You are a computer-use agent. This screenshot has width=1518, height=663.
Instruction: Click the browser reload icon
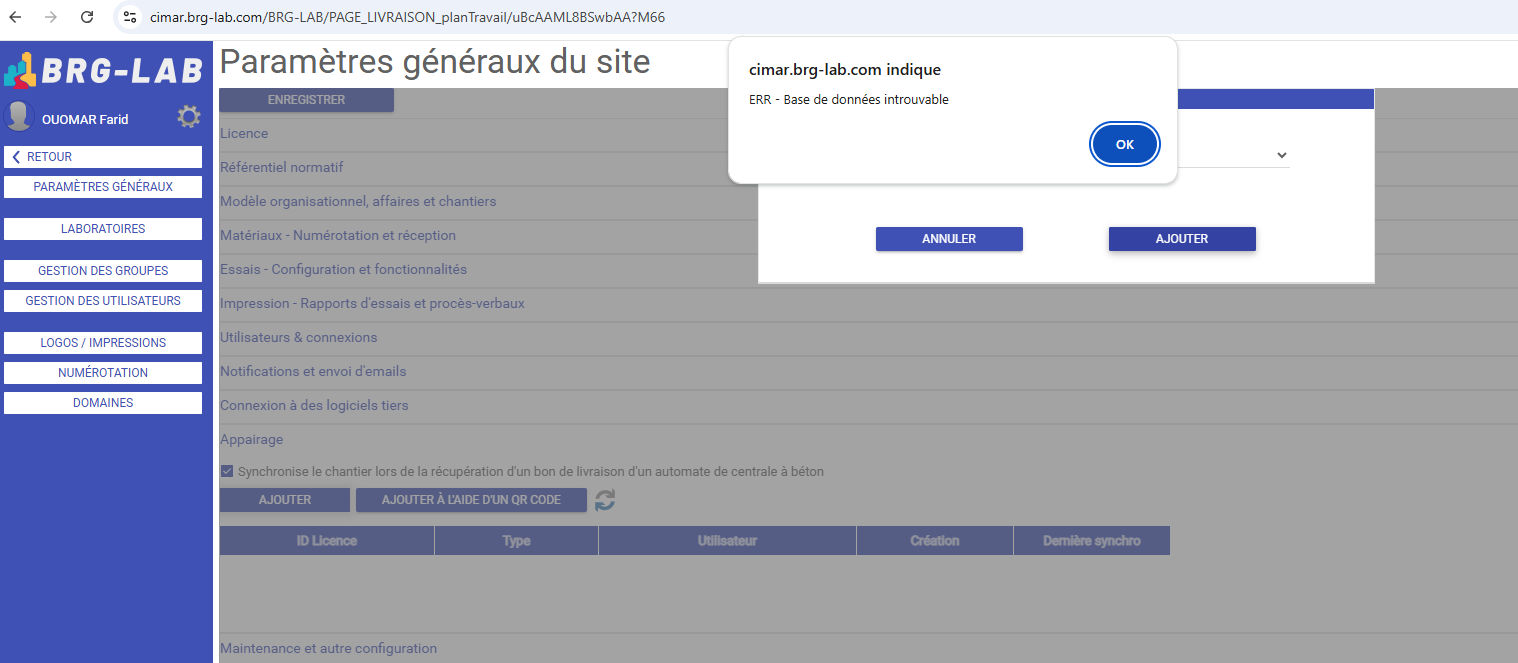pyautogui.click(x=87, y=17)
